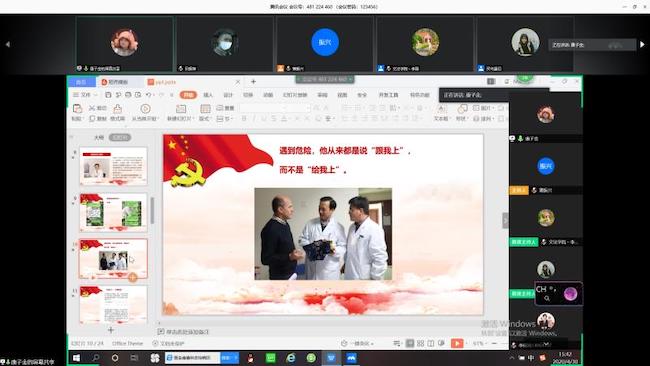Image resolution: width=650 pixels, height=366 pixels.
Task: Click the Shapes (形状) icon
Action: (x=462, y=109)
